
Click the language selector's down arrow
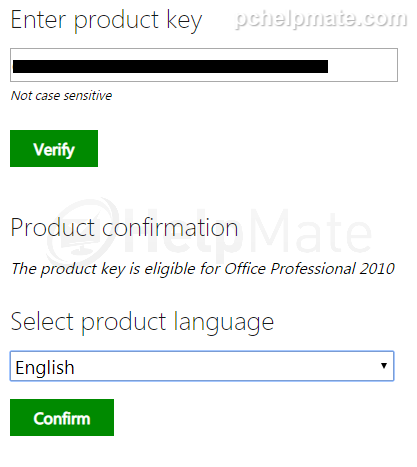click(x=384, y=366)
